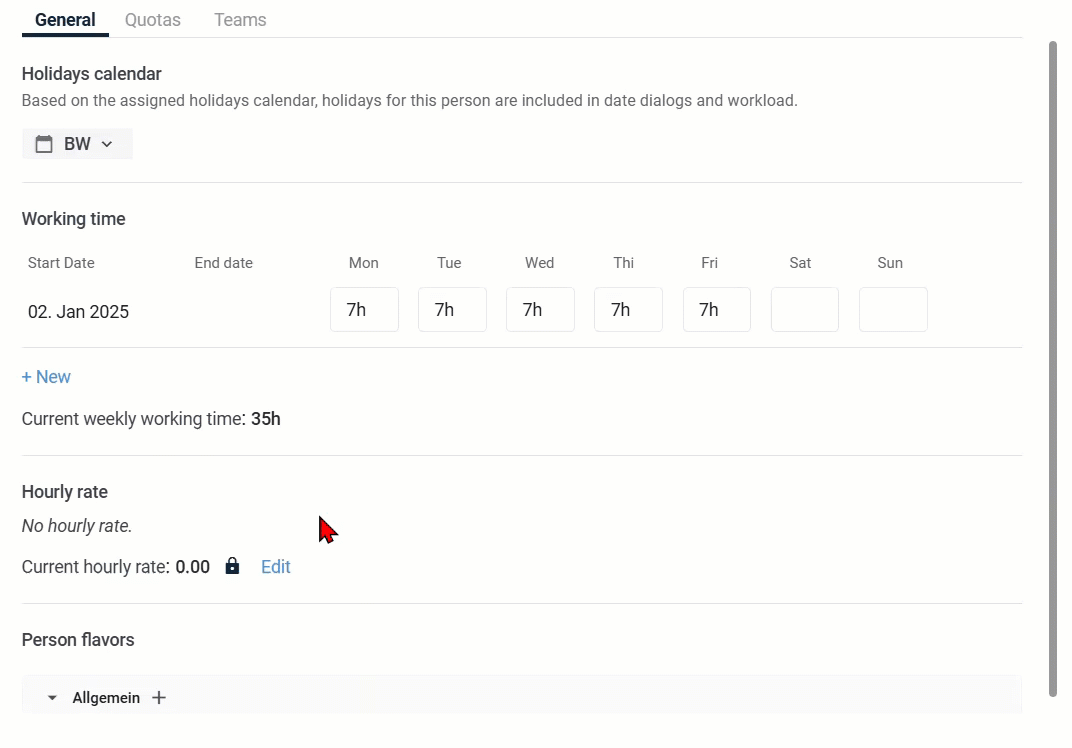Click the lock icon next to hourly rate
Image resolution: width=1072 pixels, height=748 pixels.
(x=232, y=567)
